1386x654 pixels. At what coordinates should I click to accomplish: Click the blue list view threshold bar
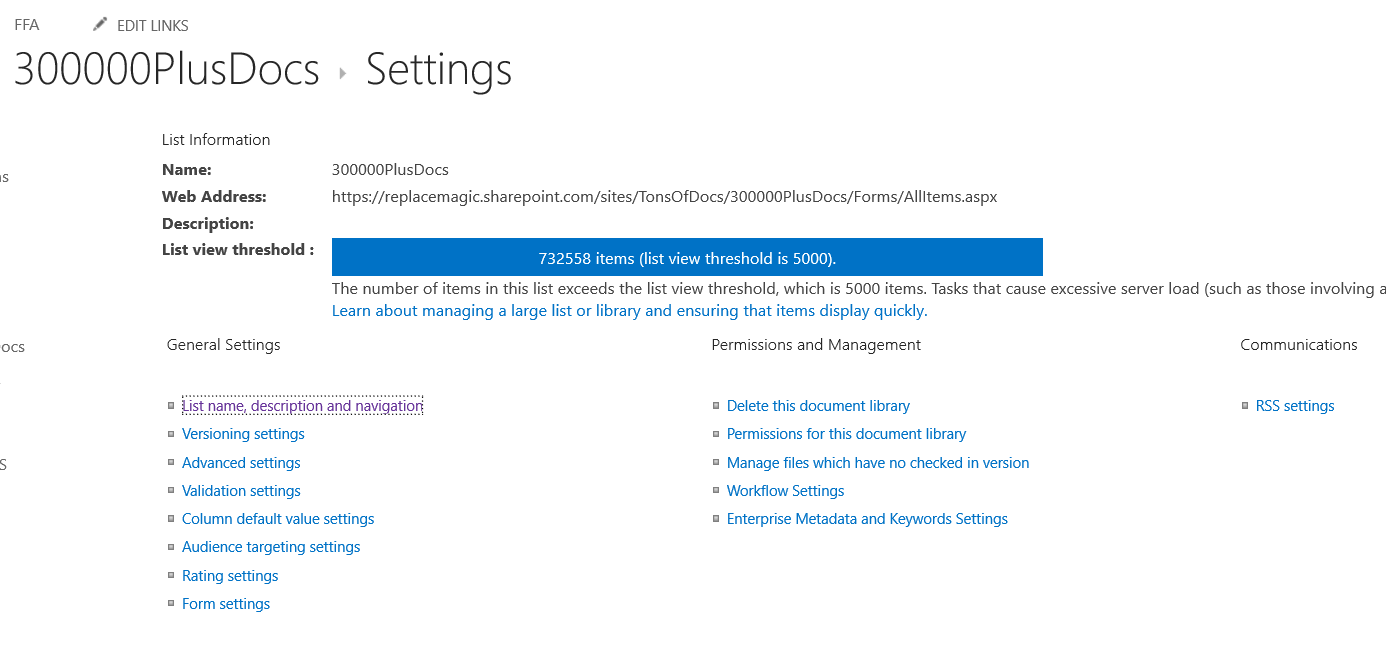pyautogui.click(x=687, y=258)
